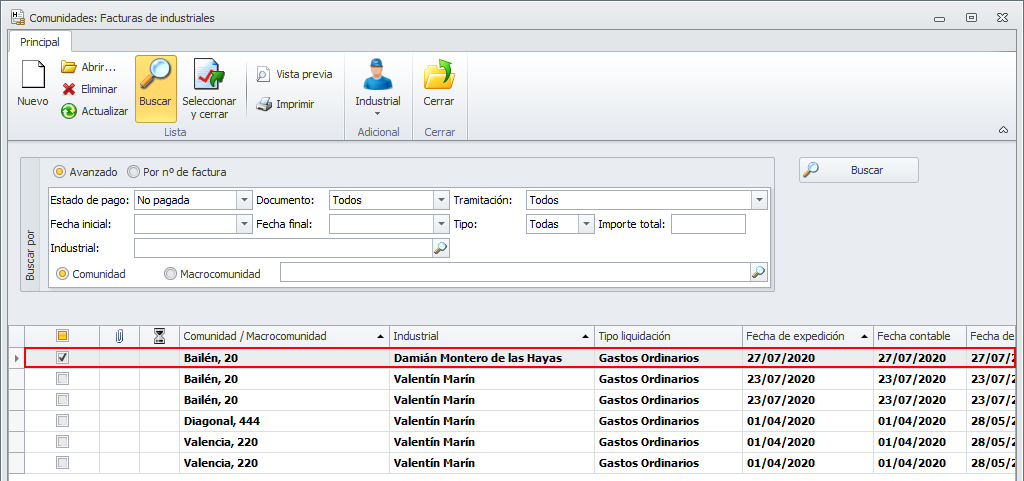Click the Importe total input field
The height and width of the screenshot is (481, 1024).
[708, 224]
